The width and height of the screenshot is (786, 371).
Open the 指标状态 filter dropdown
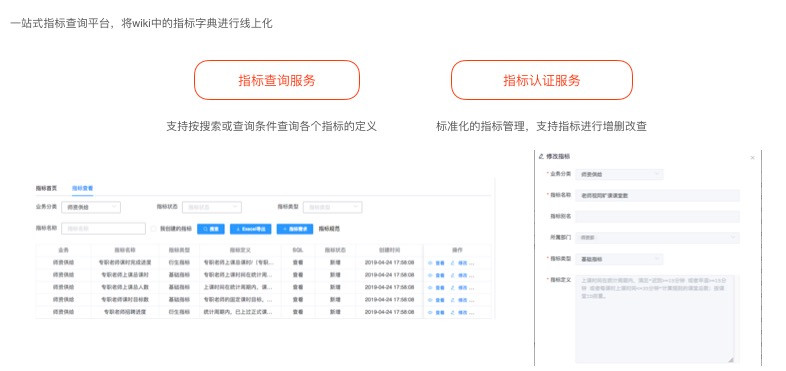point(212,207)
